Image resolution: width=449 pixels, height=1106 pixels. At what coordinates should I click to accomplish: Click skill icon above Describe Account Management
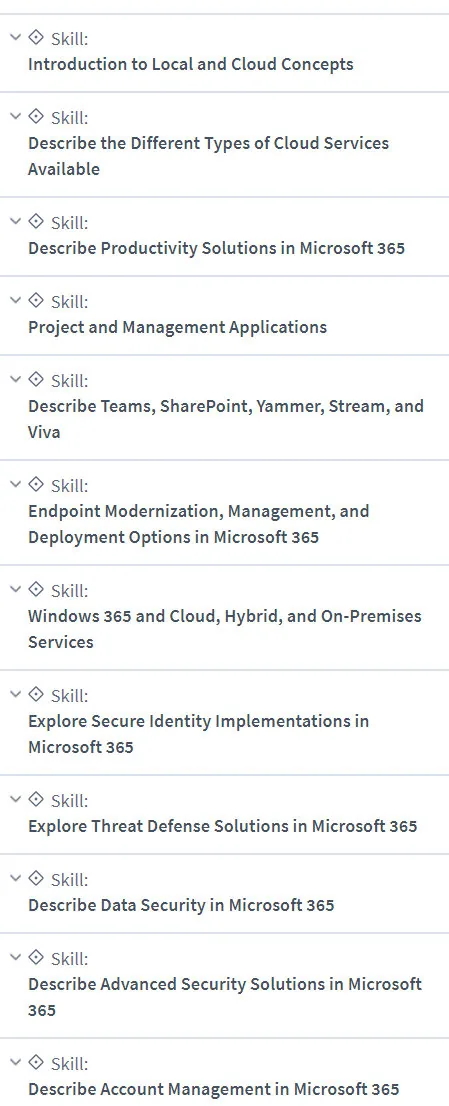(36, 1062)
